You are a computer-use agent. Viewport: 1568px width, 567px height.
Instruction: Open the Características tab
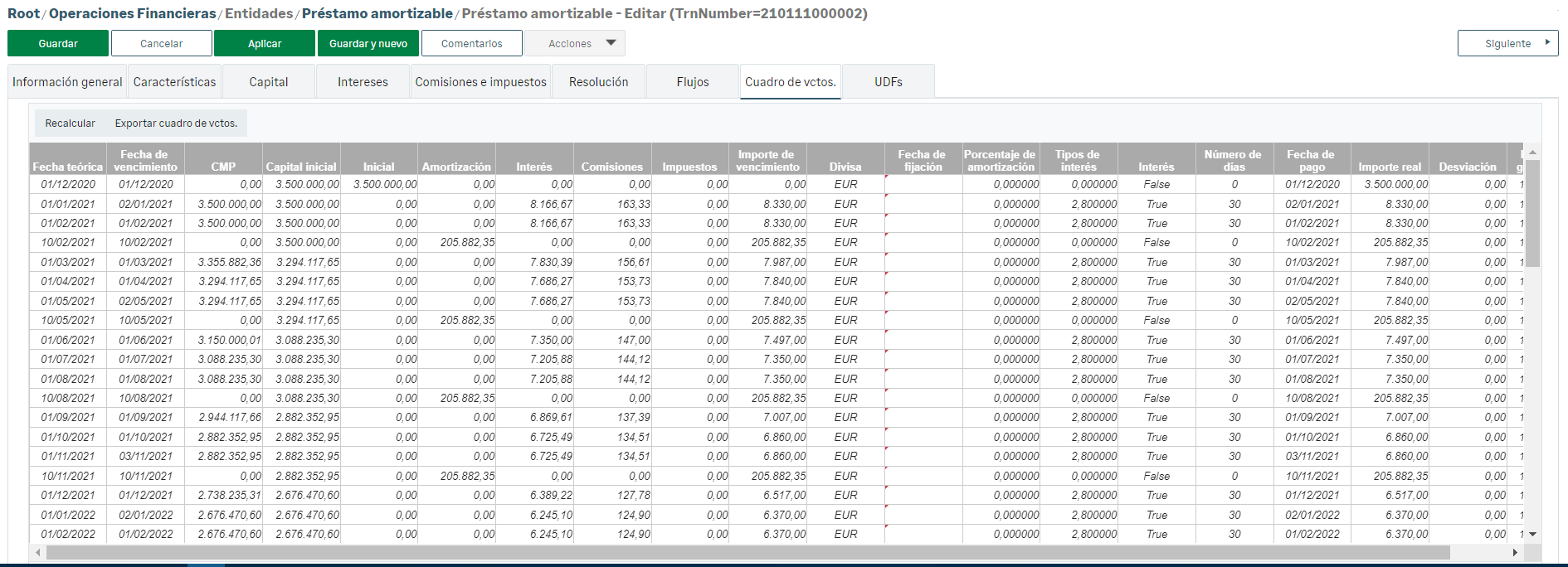tap(174, 82)
